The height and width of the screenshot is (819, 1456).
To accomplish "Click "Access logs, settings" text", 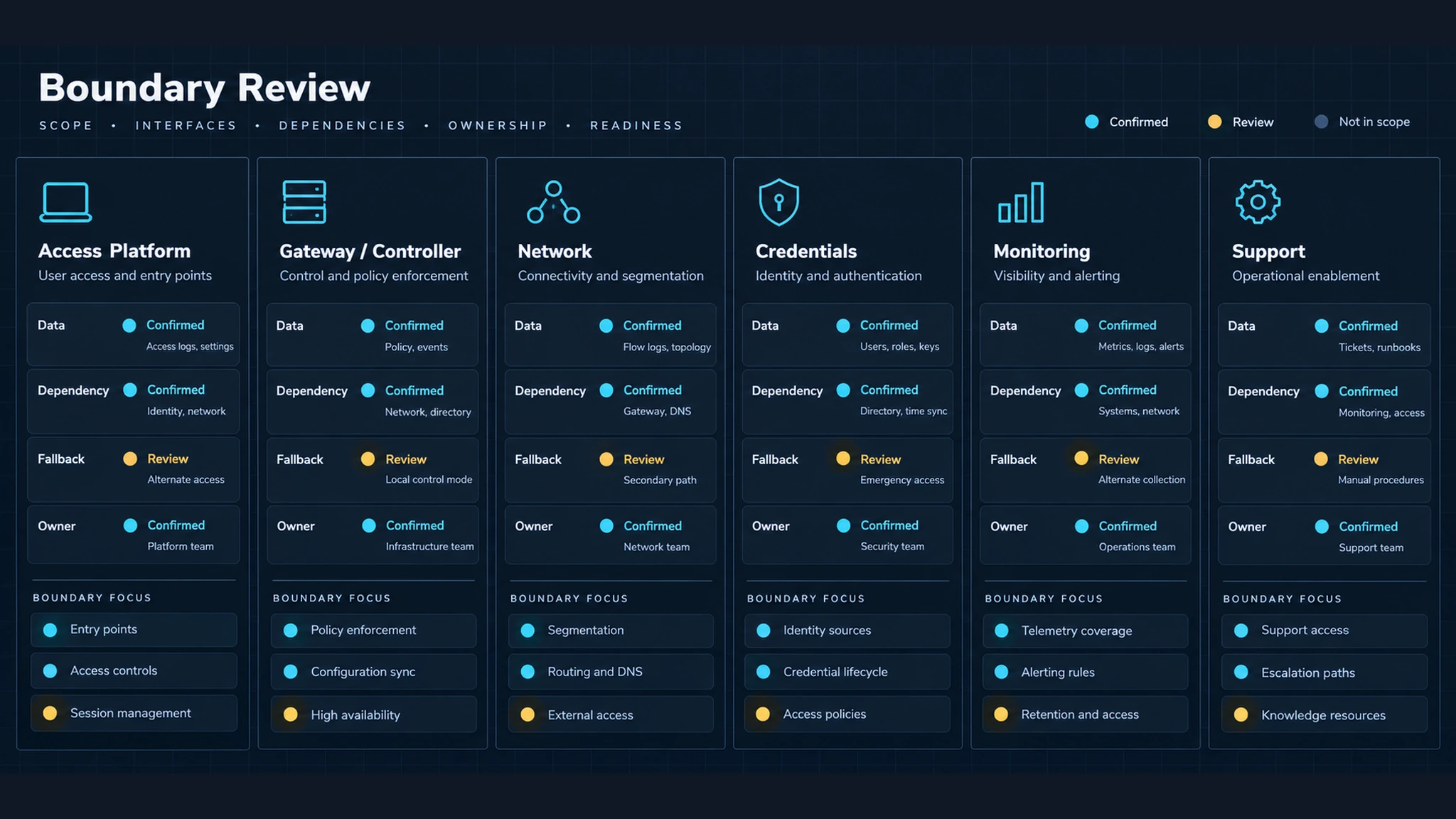I will [190, 347].
